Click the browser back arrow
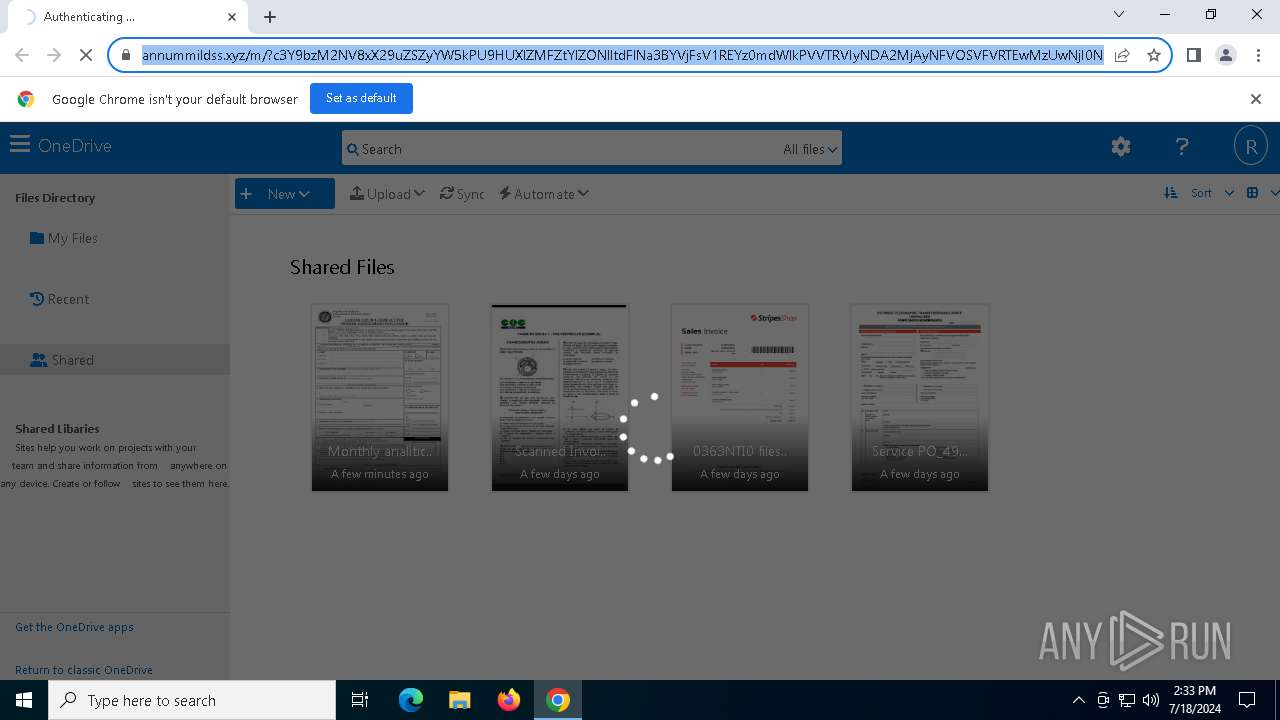 pyautogui.click(x=22, y=55)
